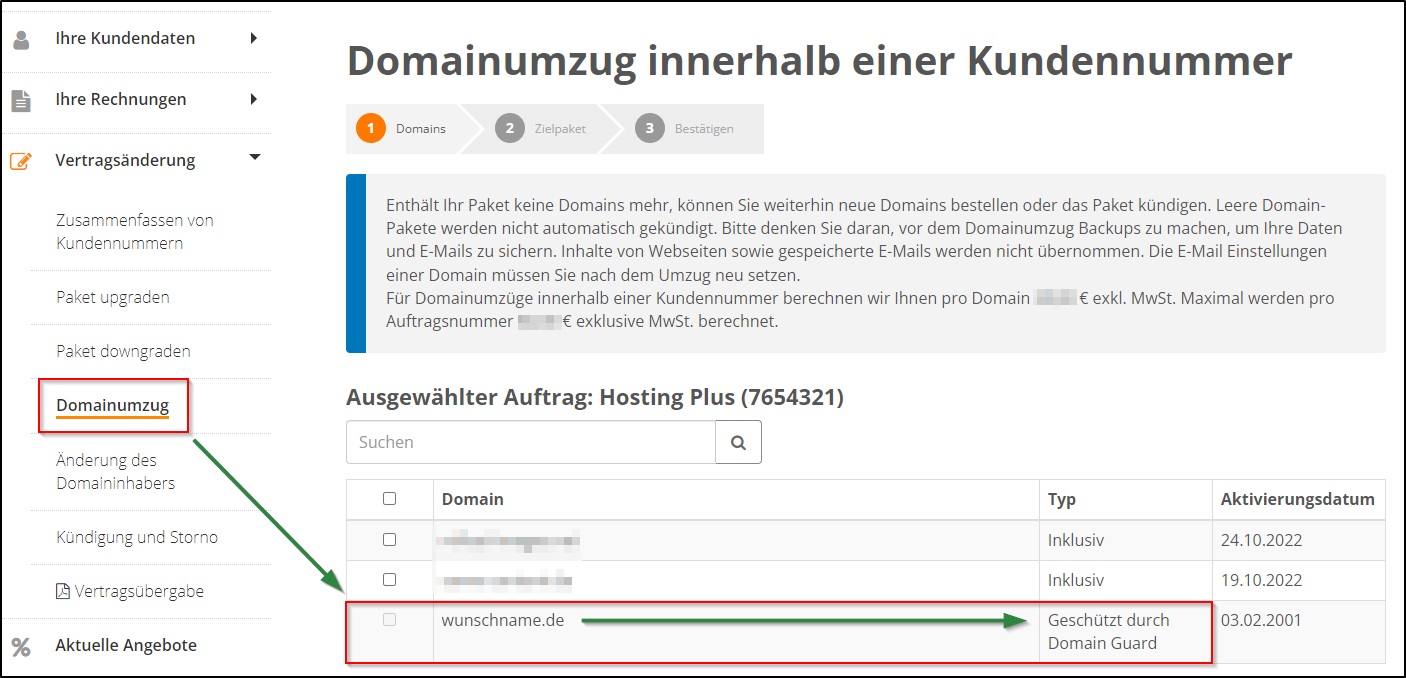Open Ihre Rechnungen menu
The image size is (1406, 678).
(121, 99)
